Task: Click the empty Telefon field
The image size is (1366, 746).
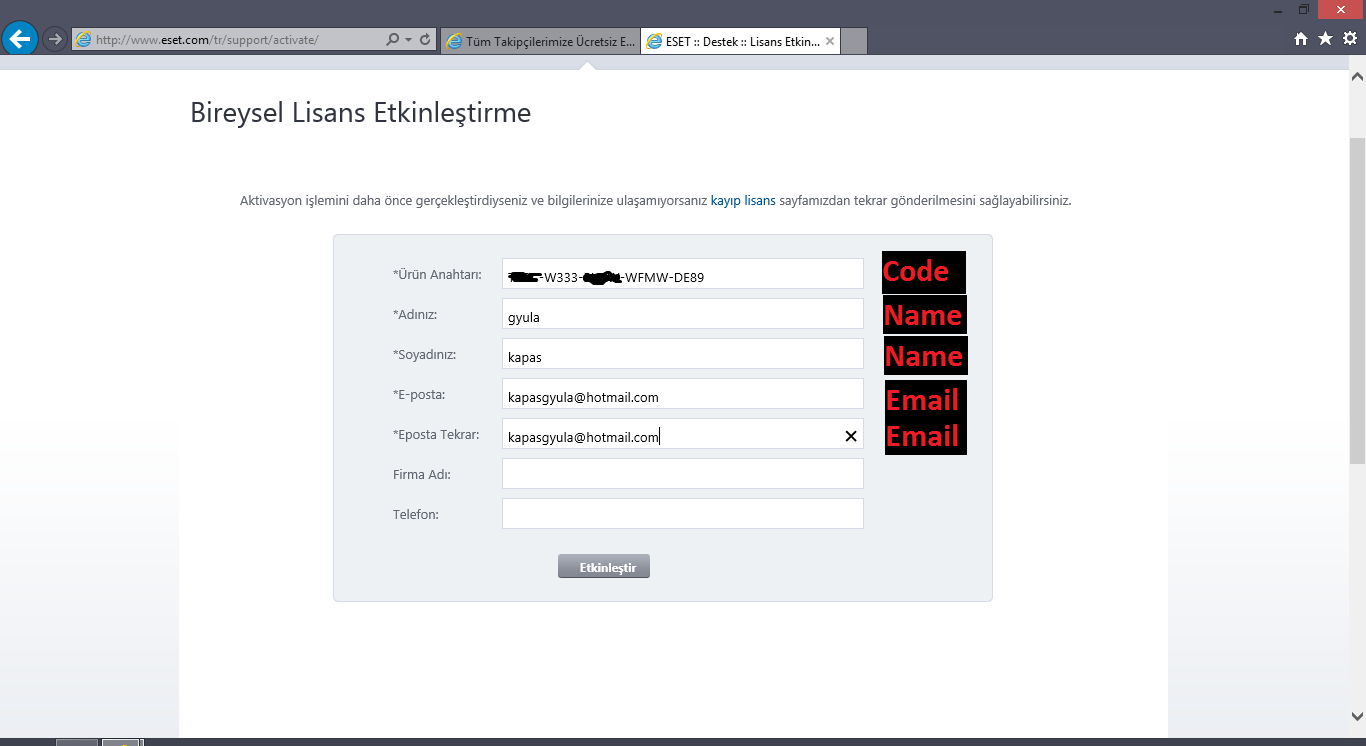Action: click(682, 514)
